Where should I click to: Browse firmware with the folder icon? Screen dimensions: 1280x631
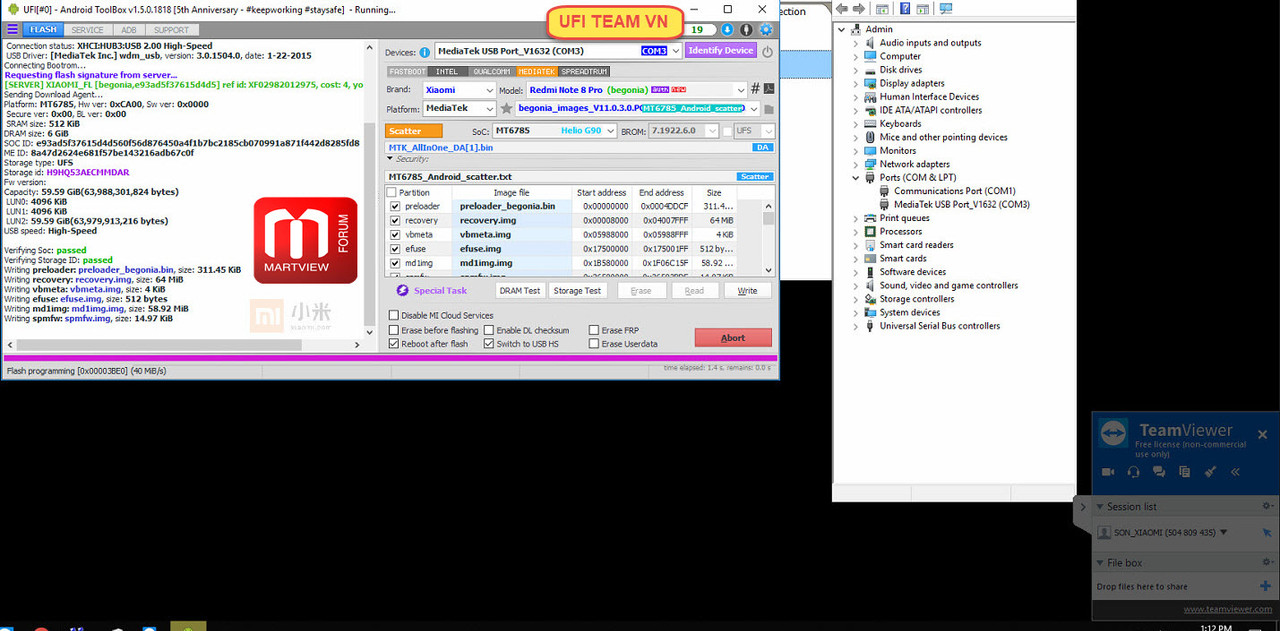[x=768, y=108]
